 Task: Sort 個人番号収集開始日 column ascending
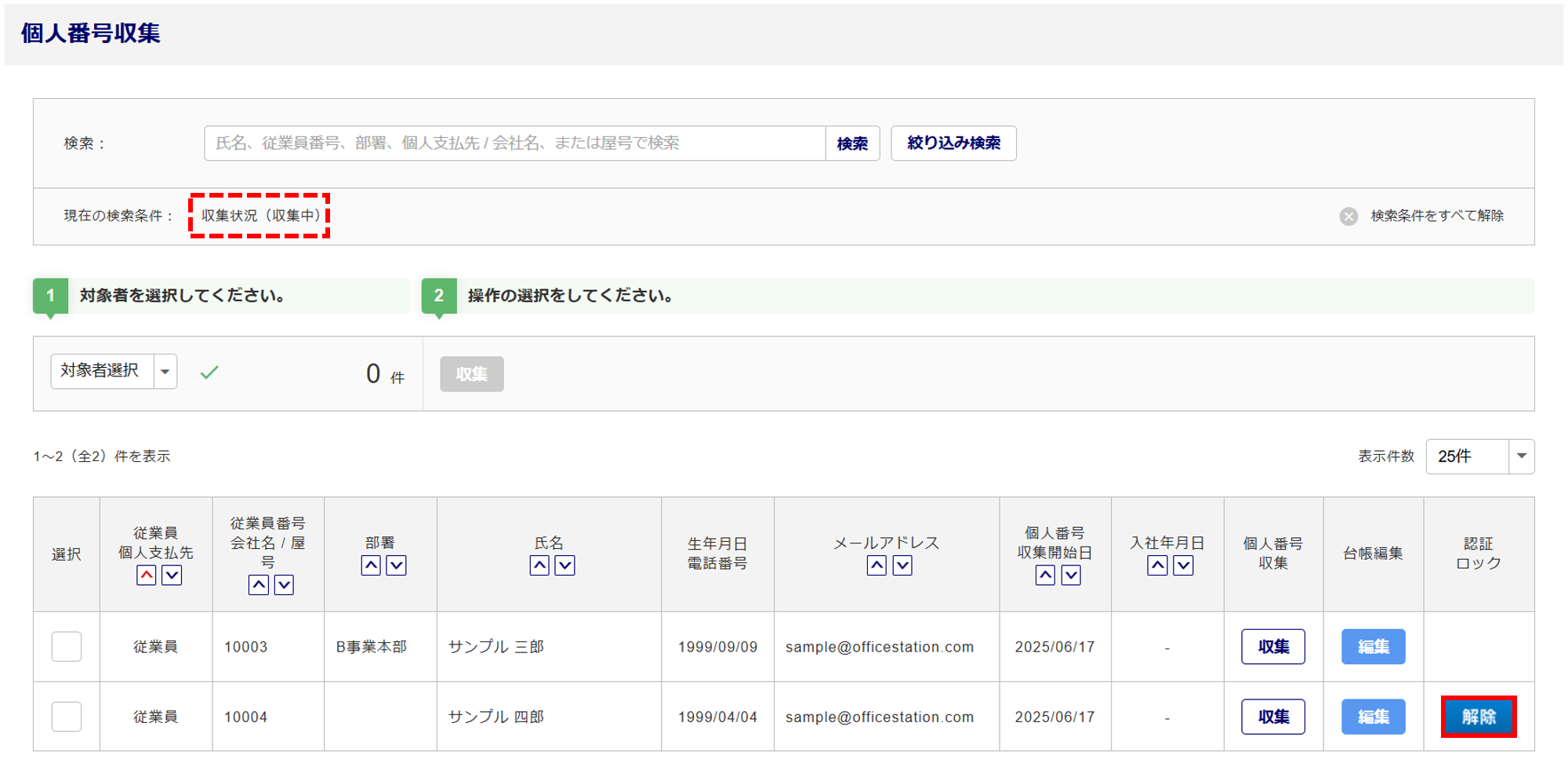(x=1046, y=576)
